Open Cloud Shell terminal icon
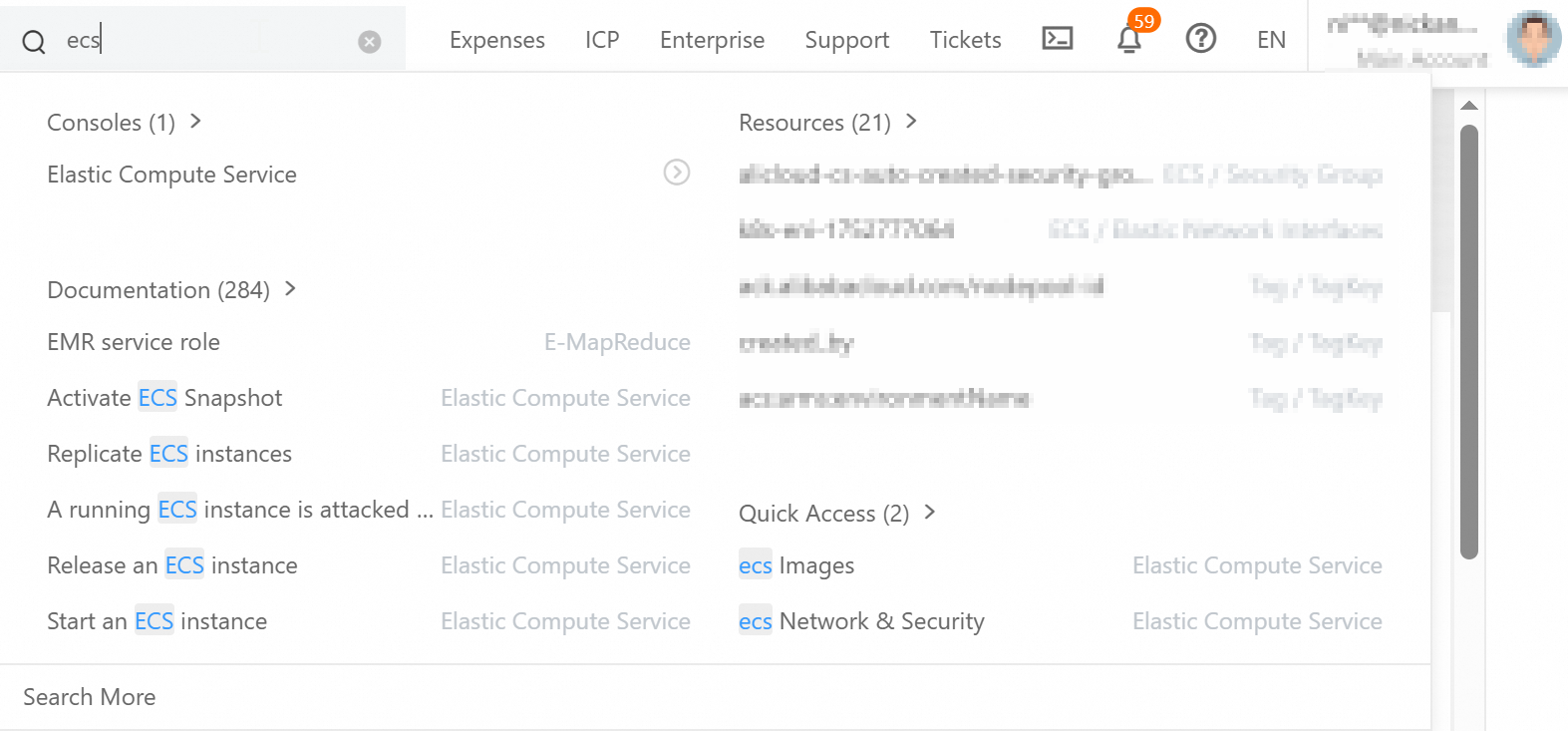 click(1057, 39)
